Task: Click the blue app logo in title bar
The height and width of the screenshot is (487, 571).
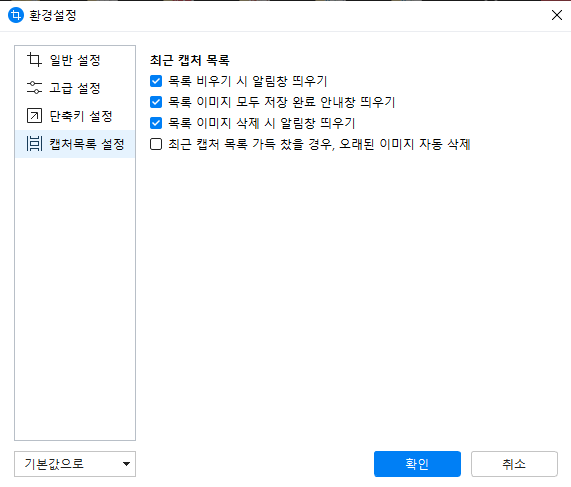Action: click(x=16, y=15)
